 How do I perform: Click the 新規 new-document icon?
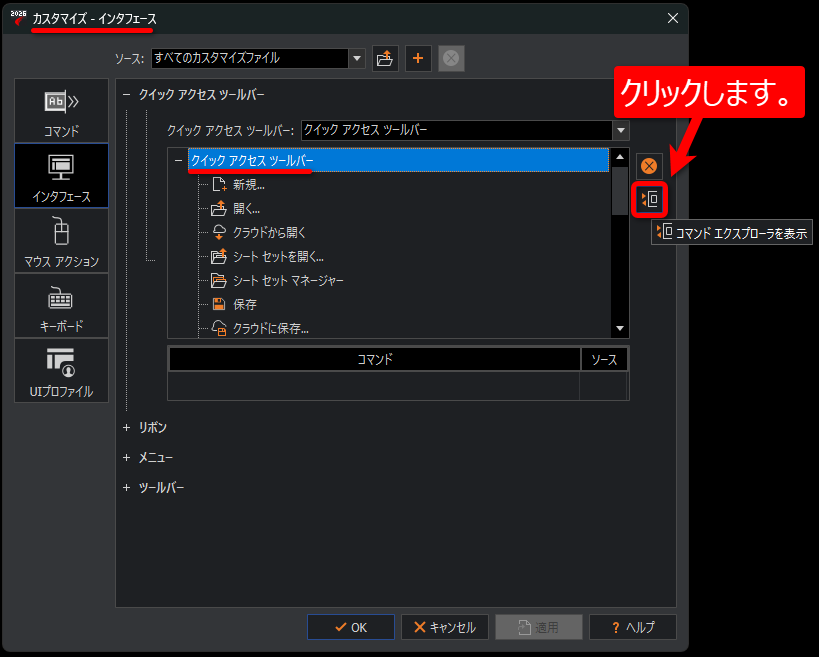point(219,184)
